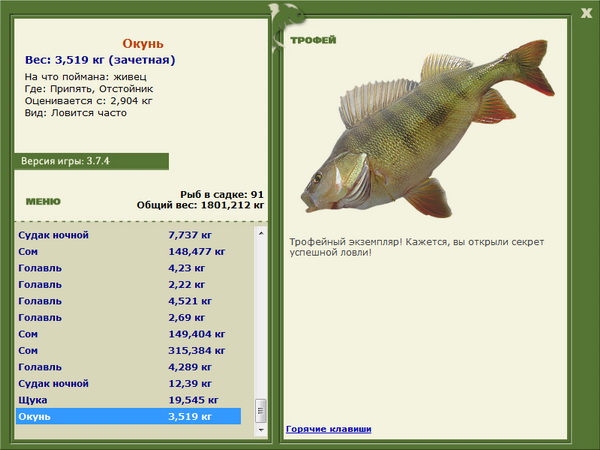600x450 pixels.
Task: Click the fish list scrollbar thumb
Action: click(261, 411)
